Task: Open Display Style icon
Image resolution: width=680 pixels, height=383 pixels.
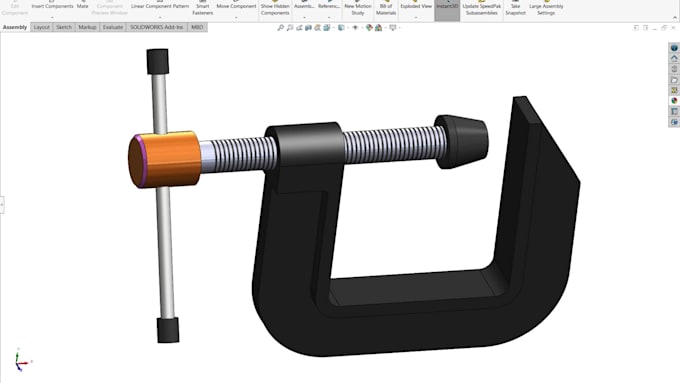Action: click(x=341, y=27)
